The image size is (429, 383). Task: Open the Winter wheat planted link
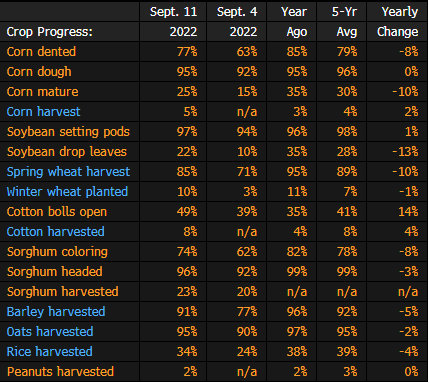[x=67, y=192]
